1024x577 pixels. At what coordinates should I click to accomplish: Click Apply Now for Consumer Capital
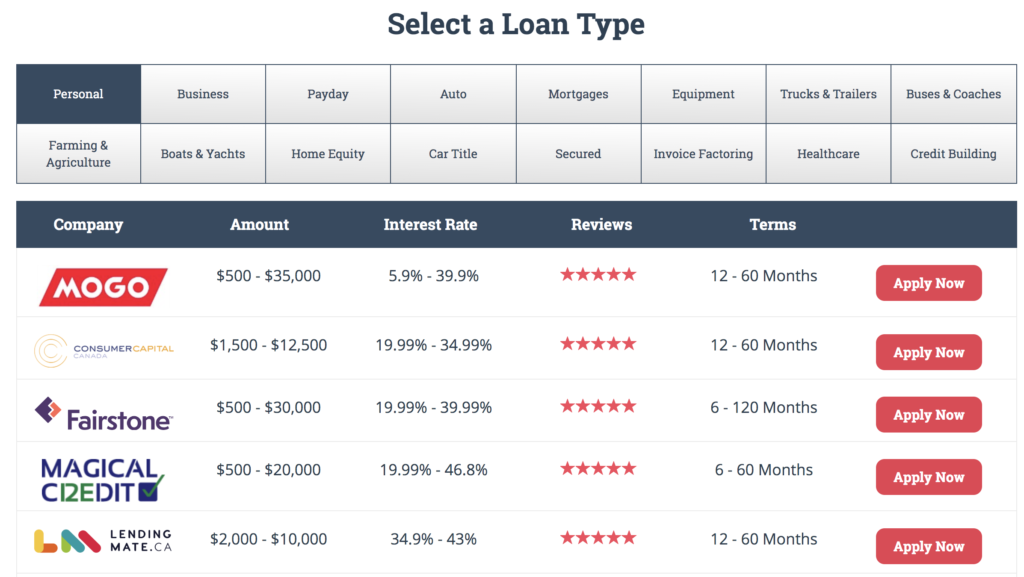[x=929, y=352]
